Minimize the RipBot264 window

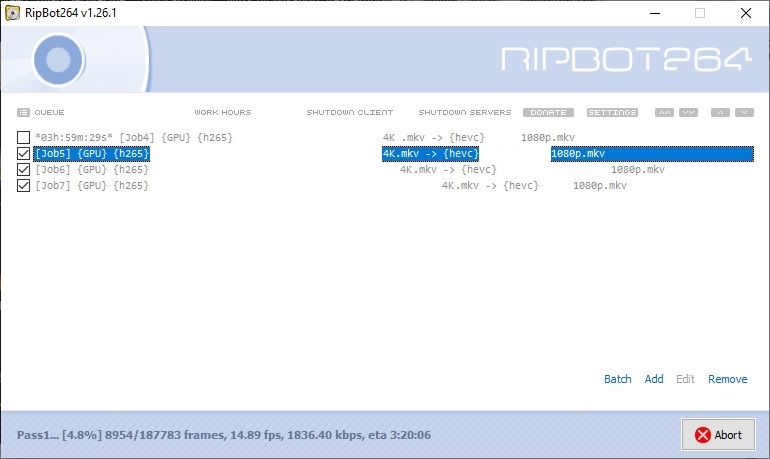[x=655, y=13]
